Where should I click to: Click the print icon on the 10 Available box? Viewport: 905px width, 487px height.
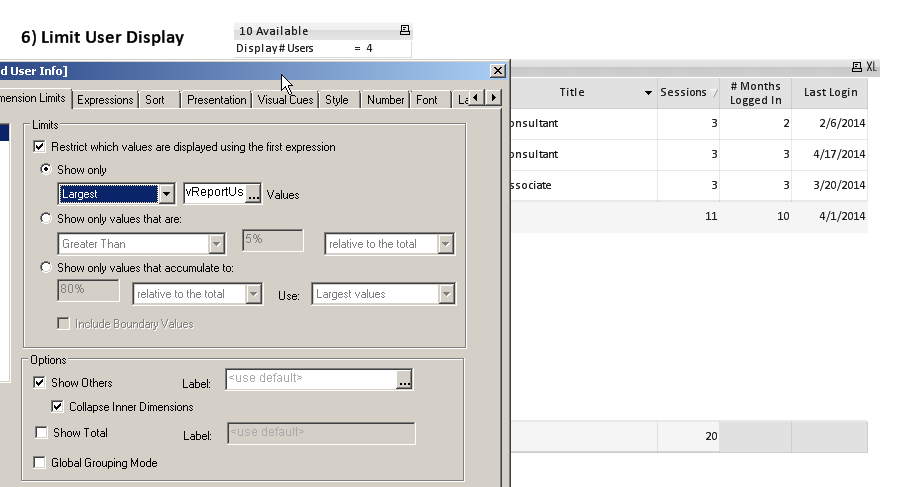click(x=404, y=31)
